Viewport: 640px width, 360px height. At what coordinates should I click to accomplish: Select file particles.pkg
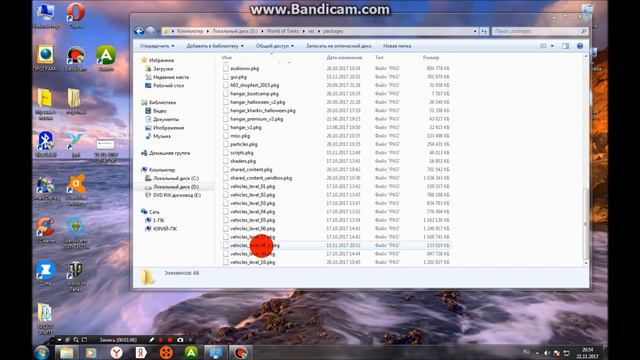244,144
